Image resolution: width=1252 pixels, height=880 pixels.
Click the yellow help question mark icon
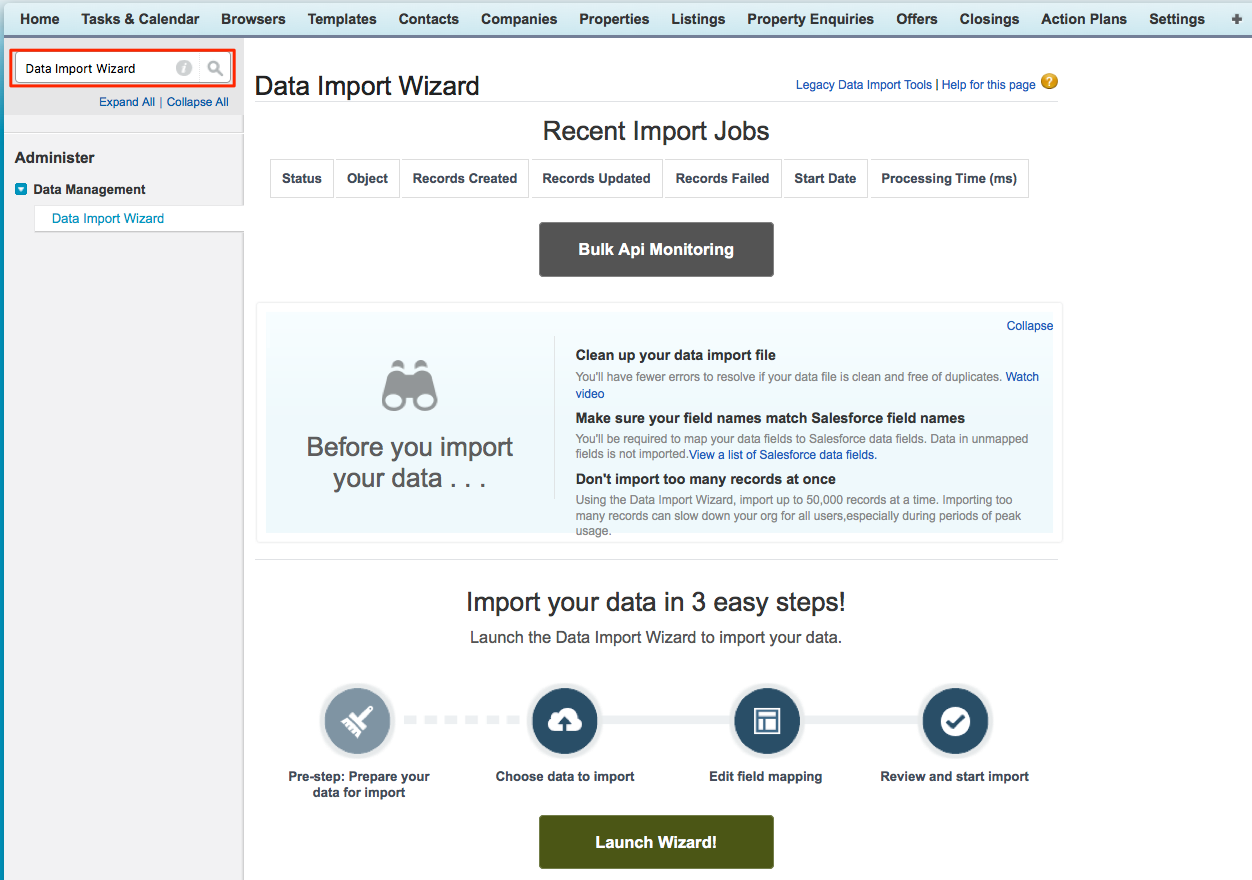(x=1049, y=82)
